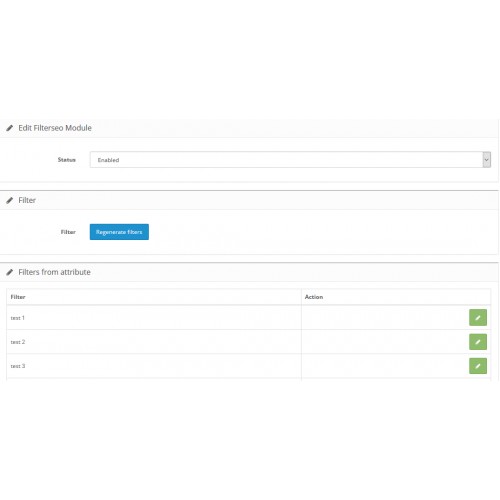The height and width of the screenshot is (500, 500).
Task: Click the arrow at the Status select's right edge
Action: click(x=486, y=160)
